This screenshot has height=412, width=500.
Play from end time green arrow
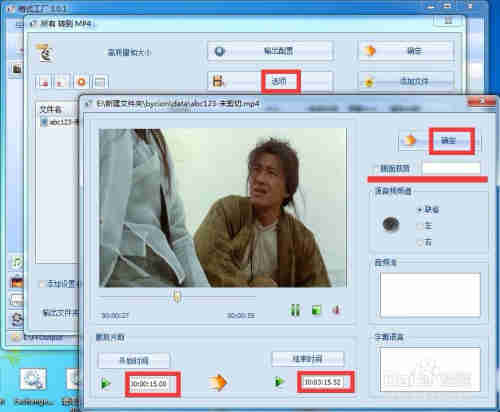279,382
